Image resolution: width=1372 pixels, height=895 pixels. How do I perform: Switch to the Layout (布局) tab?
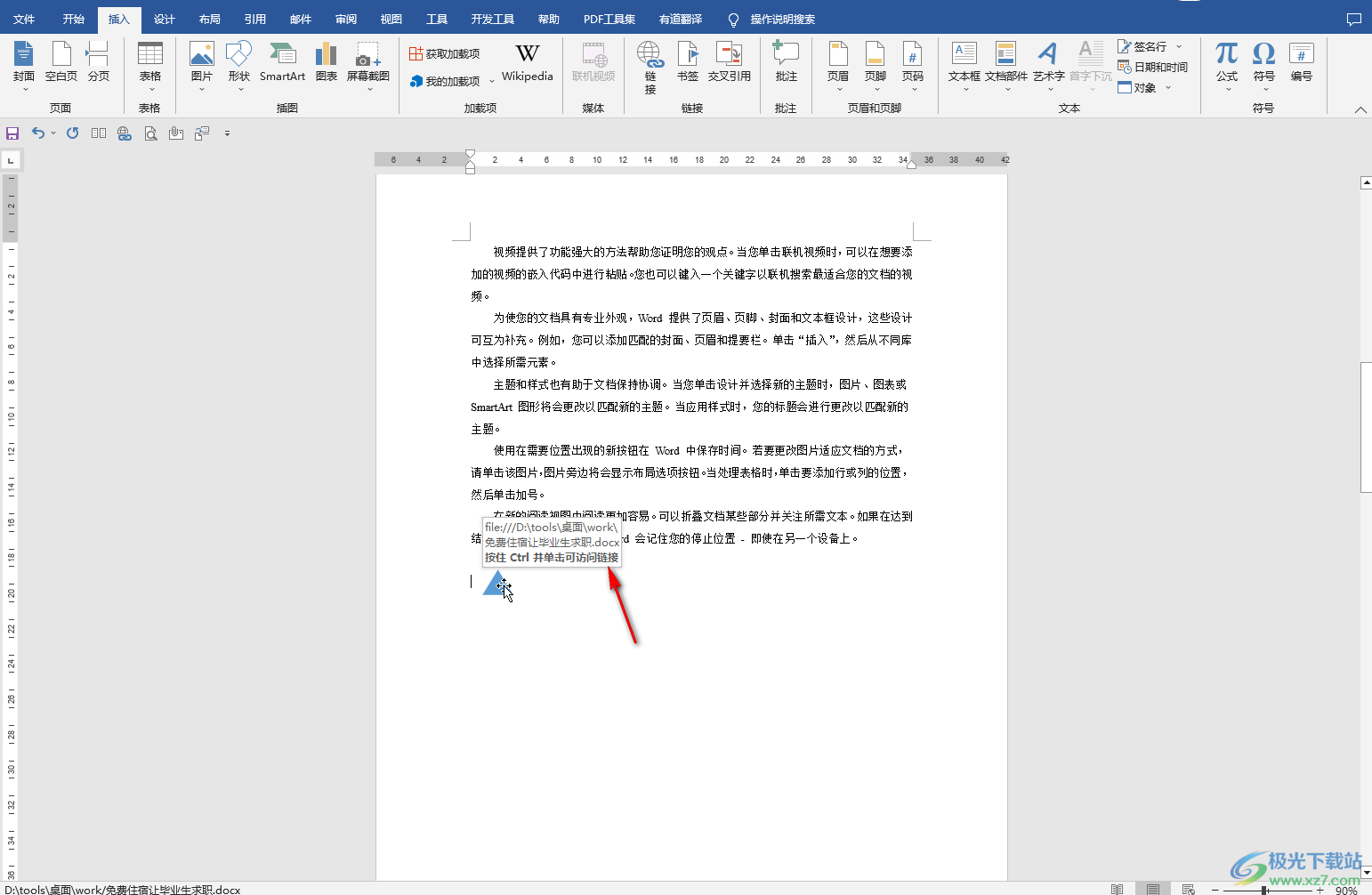coord(210,19)
